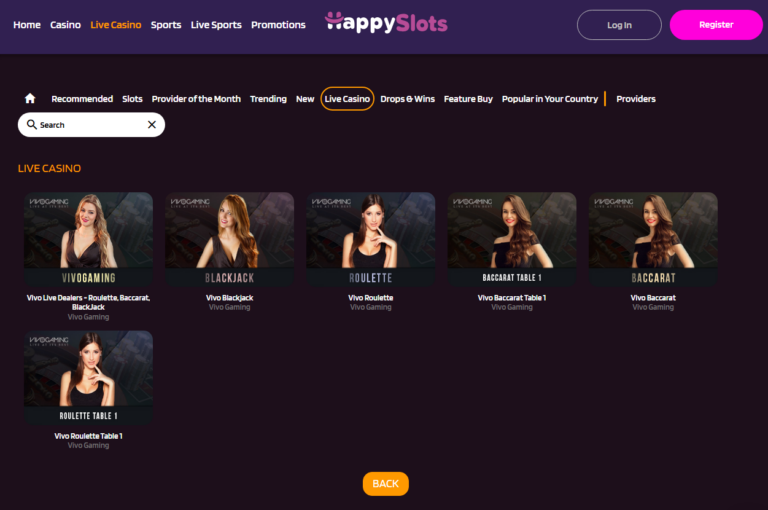768x510 pixels.
Task: Open Vivo Baccarat game thumbnail
Action: point(653,239)
